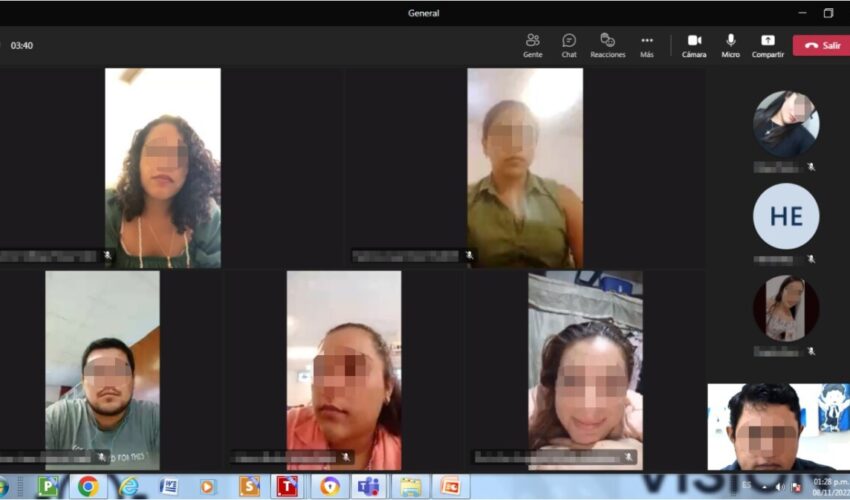Click the self-view video of man in corner

[778, 427]
